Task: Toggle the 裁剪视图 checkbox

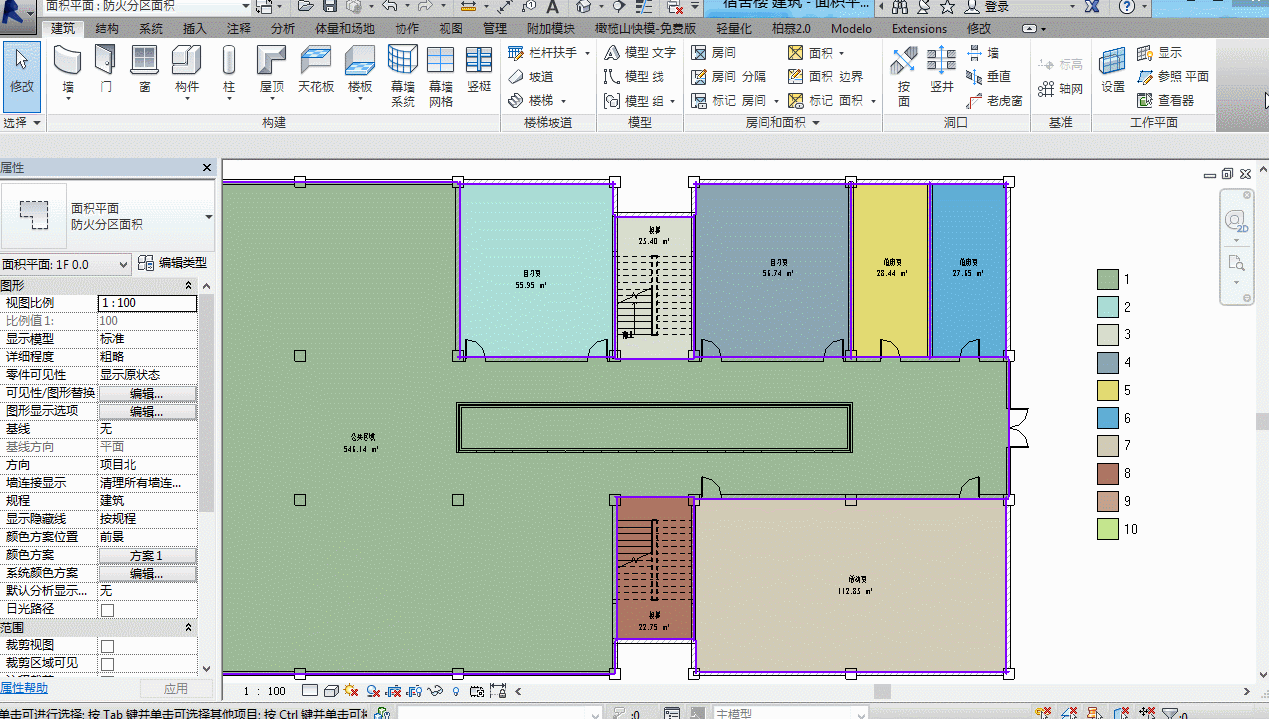Action: point(107,646)
